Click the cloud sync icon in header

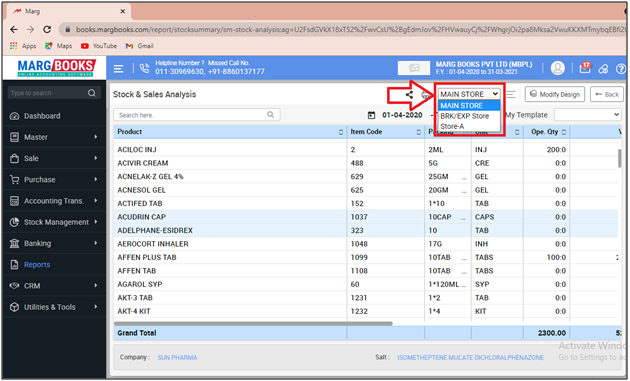(x=603, y=69)
